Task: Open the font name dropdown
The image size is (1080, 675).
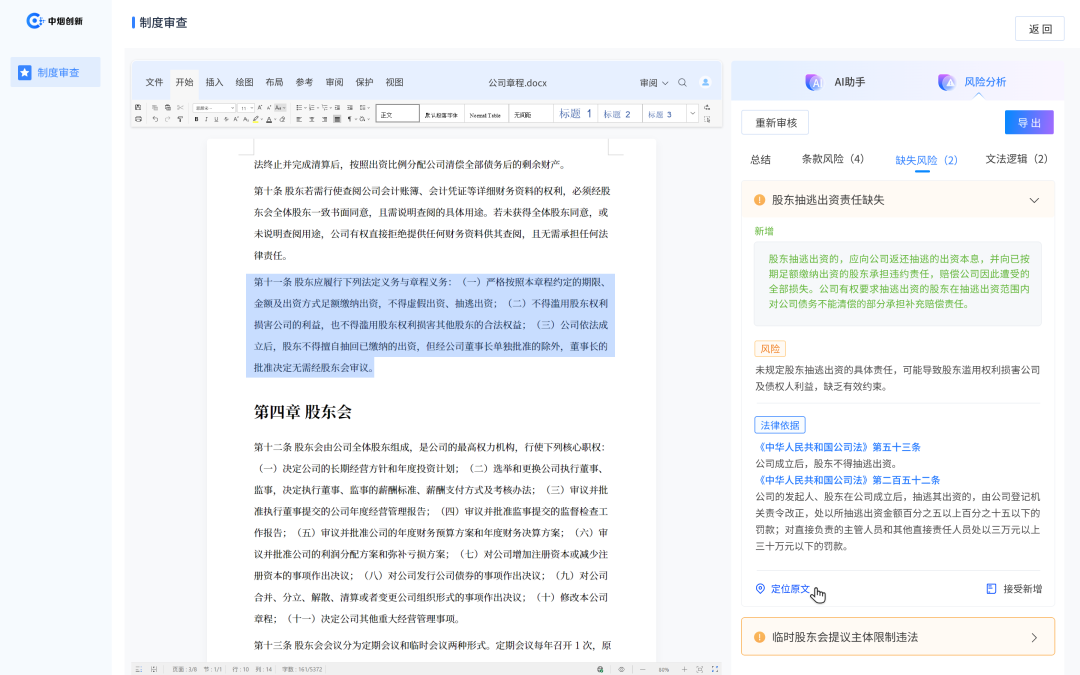Action: click(214, 107)
